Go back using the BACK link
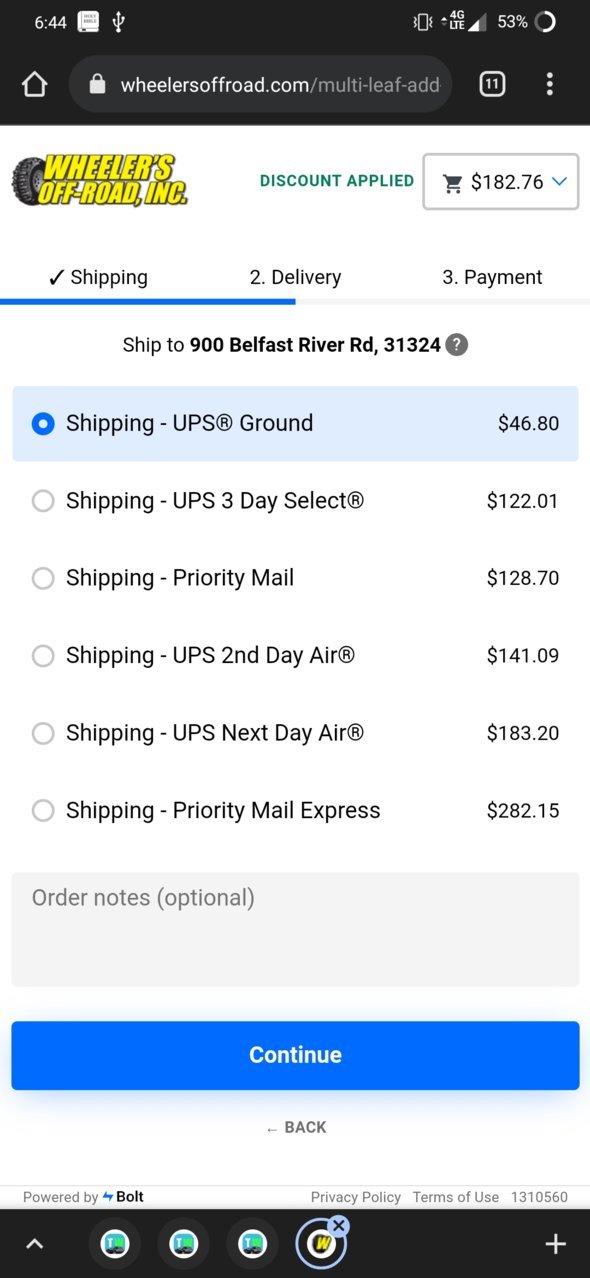This screenshot has height=1278, width=590. click(x=296, y=1127)
